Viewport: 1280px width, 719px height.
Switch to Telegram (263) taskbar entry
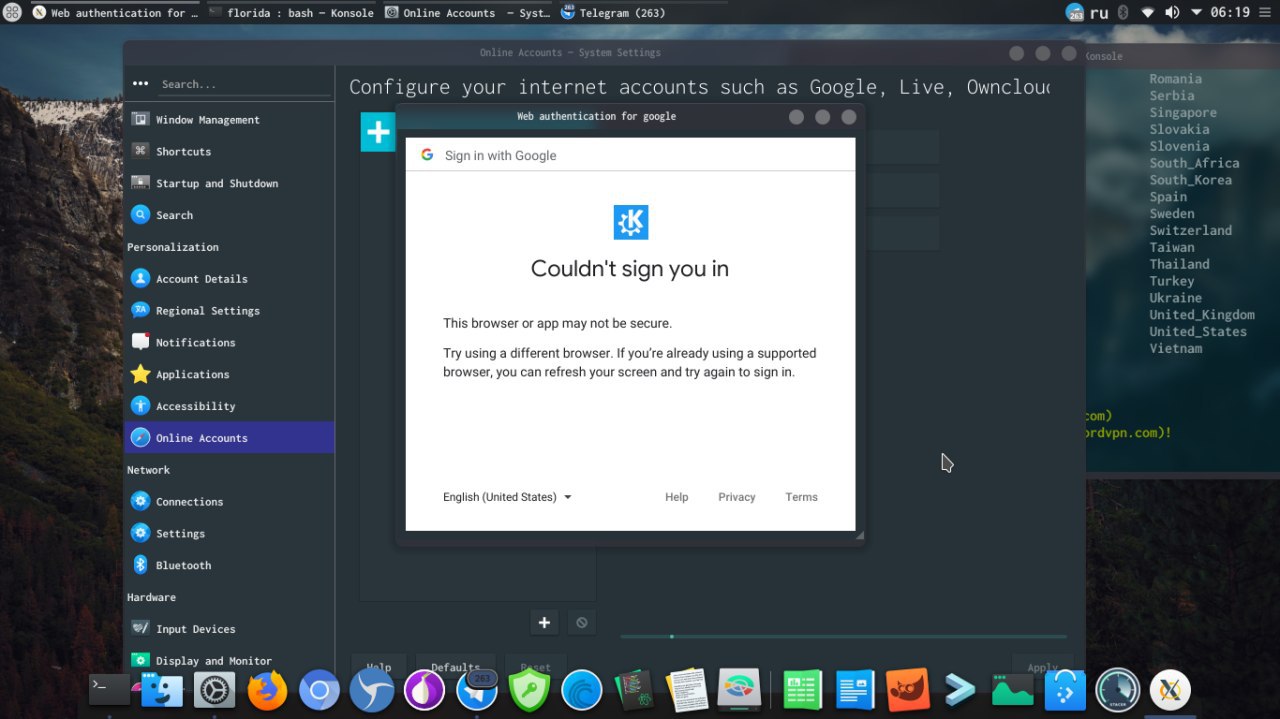614,13
